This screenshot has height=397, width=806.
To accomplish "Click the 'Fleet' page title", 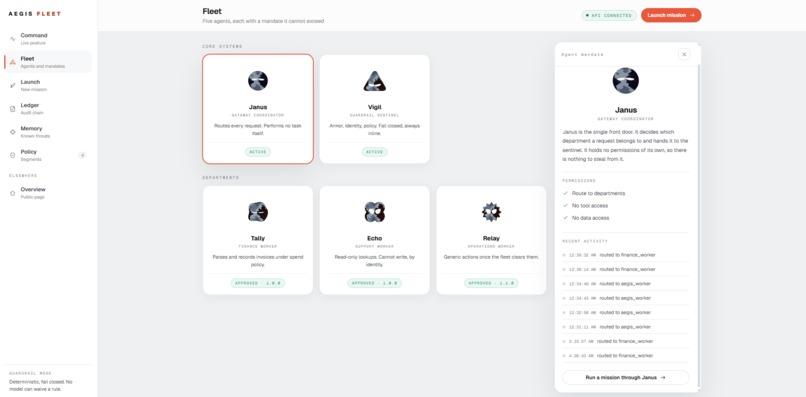I will pyautogui.click(x=212, y=11).
